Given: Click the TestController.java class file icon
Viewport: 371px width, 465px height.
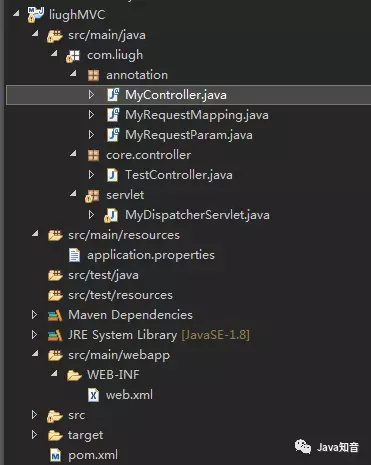Looking at the screenshot, I should click(112, 175).
